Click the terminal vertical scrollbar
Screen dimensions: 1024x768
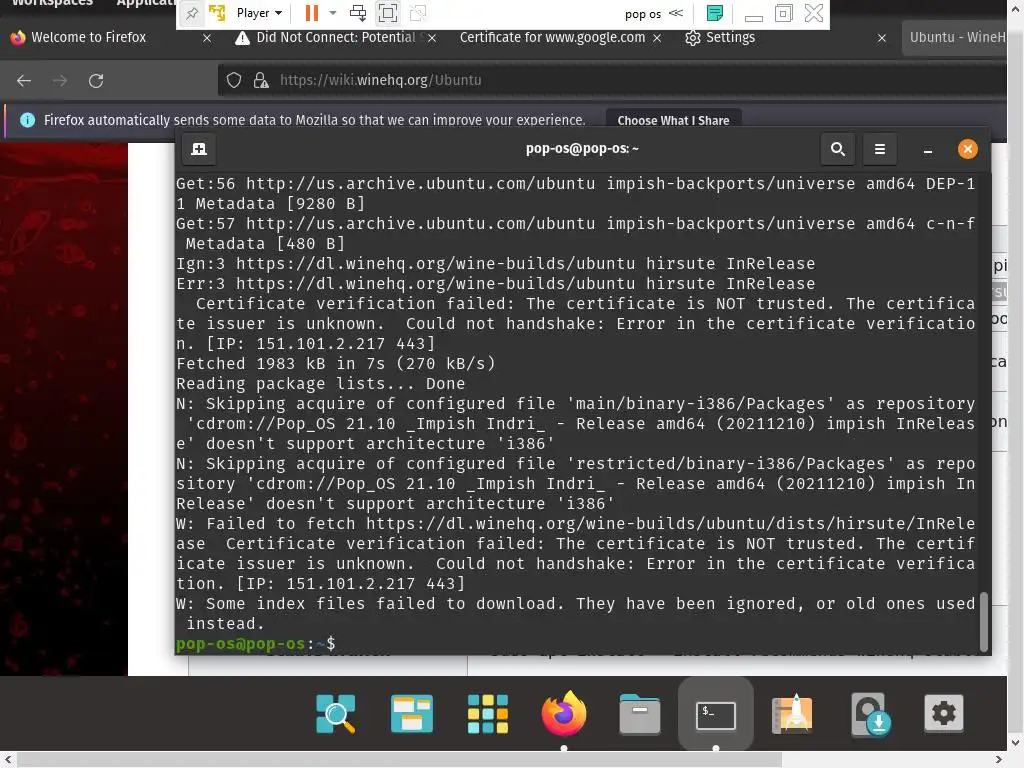point(984,621)
